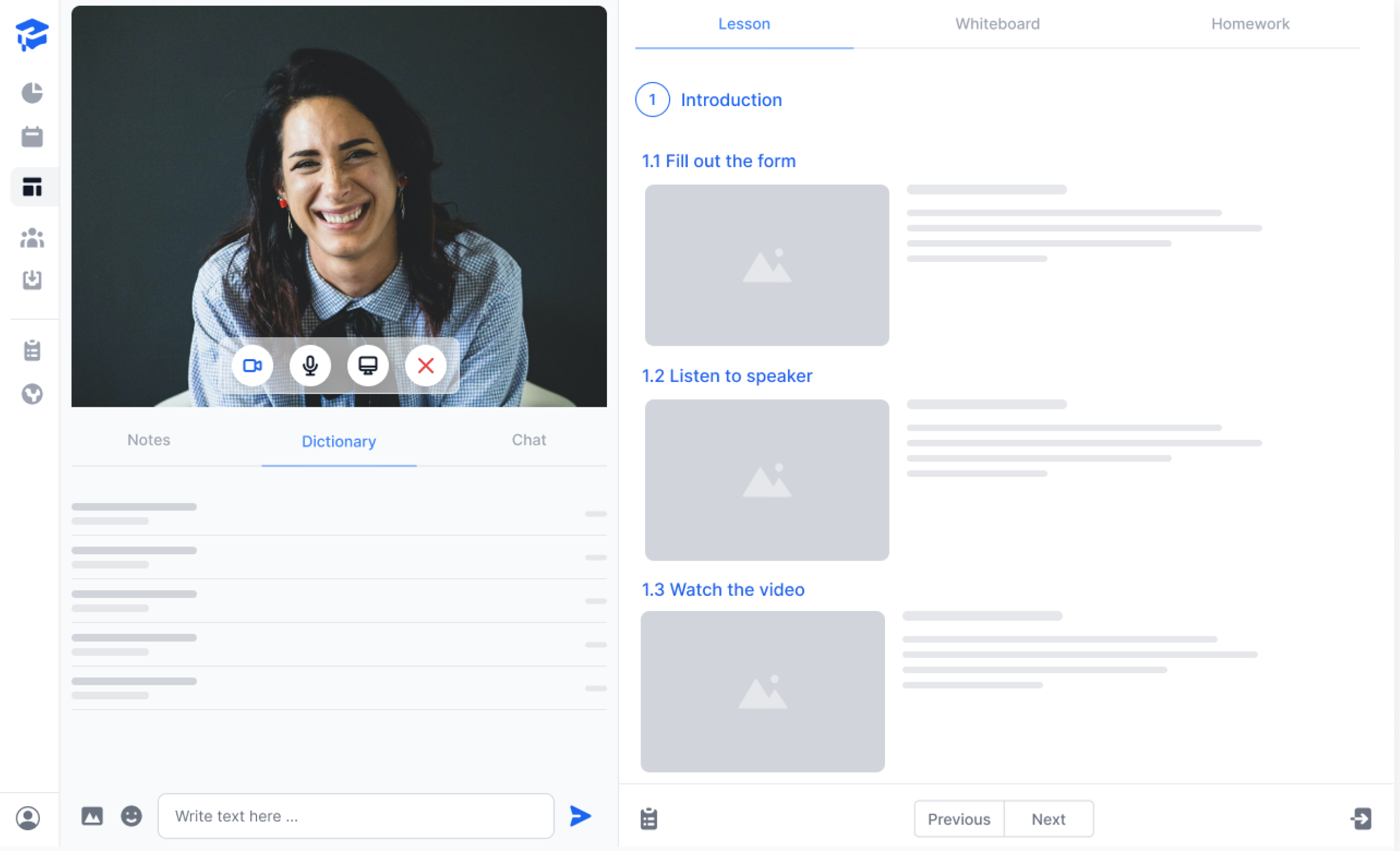Screen dimensions: 1400x851
Task: Open the user profile avatar icon
Action: 27,818
